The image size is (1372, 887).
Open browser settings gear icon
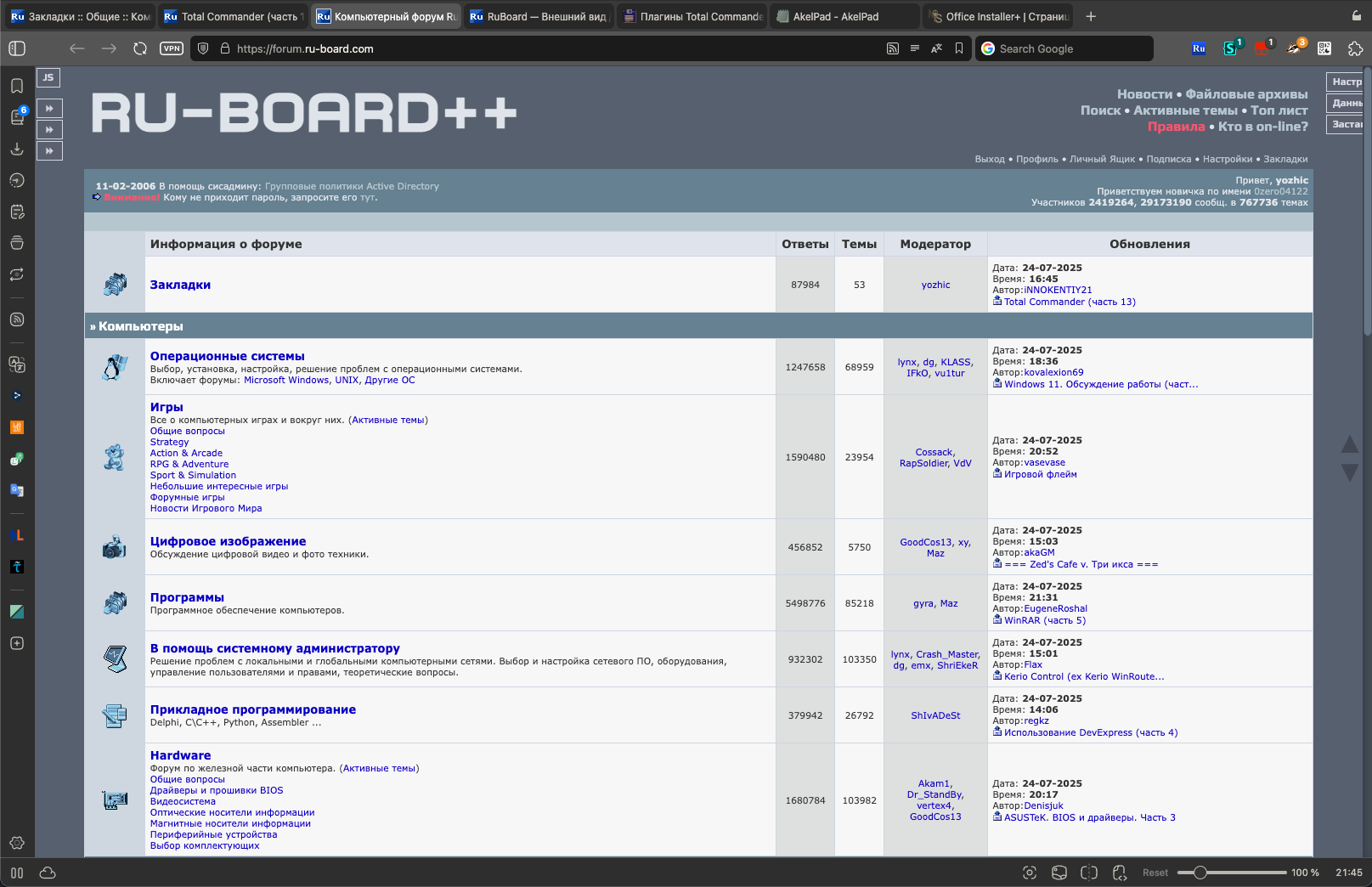[x=17, y=843]
